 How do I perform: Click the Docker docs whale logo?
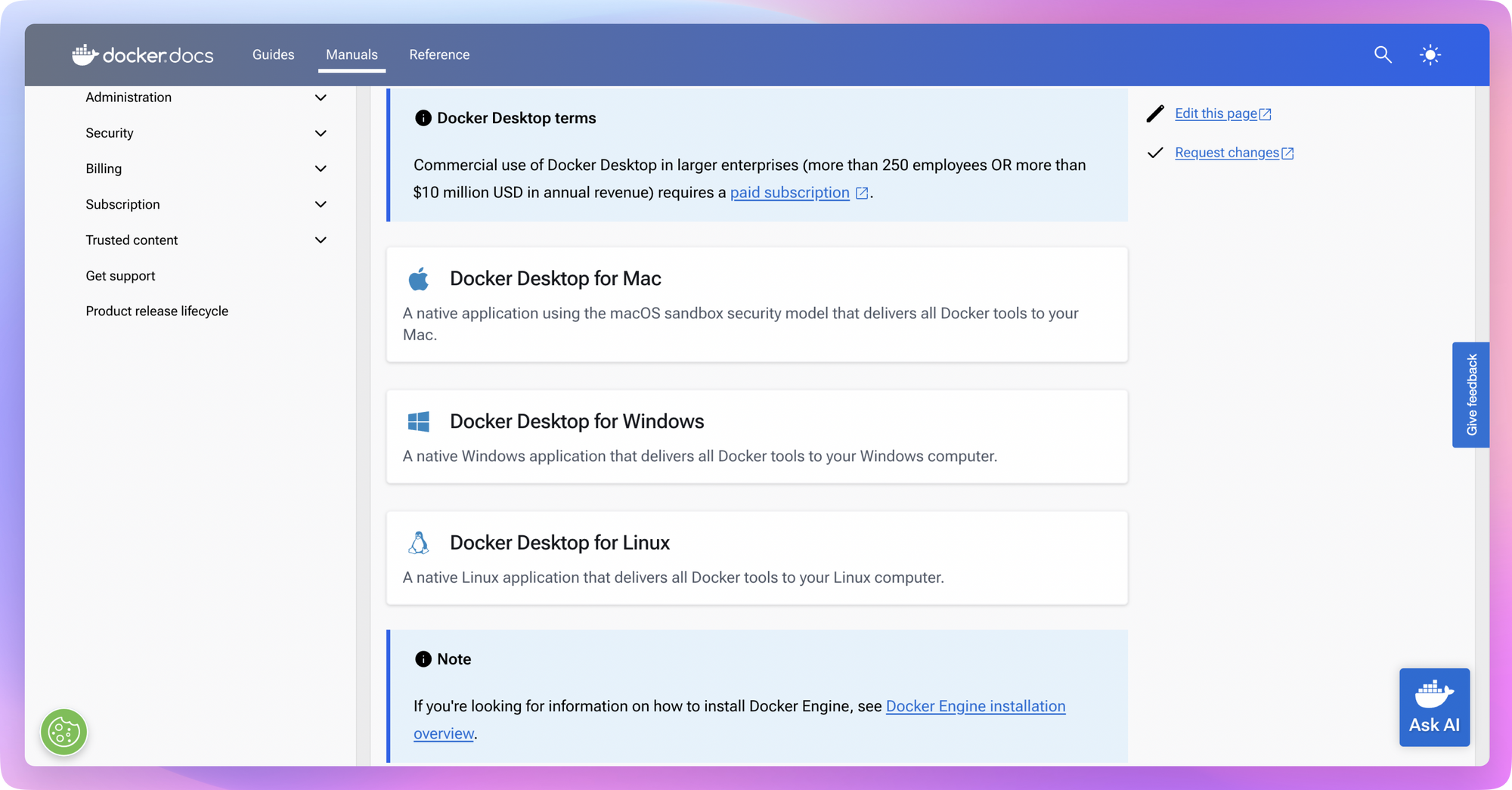pos(143,54)
